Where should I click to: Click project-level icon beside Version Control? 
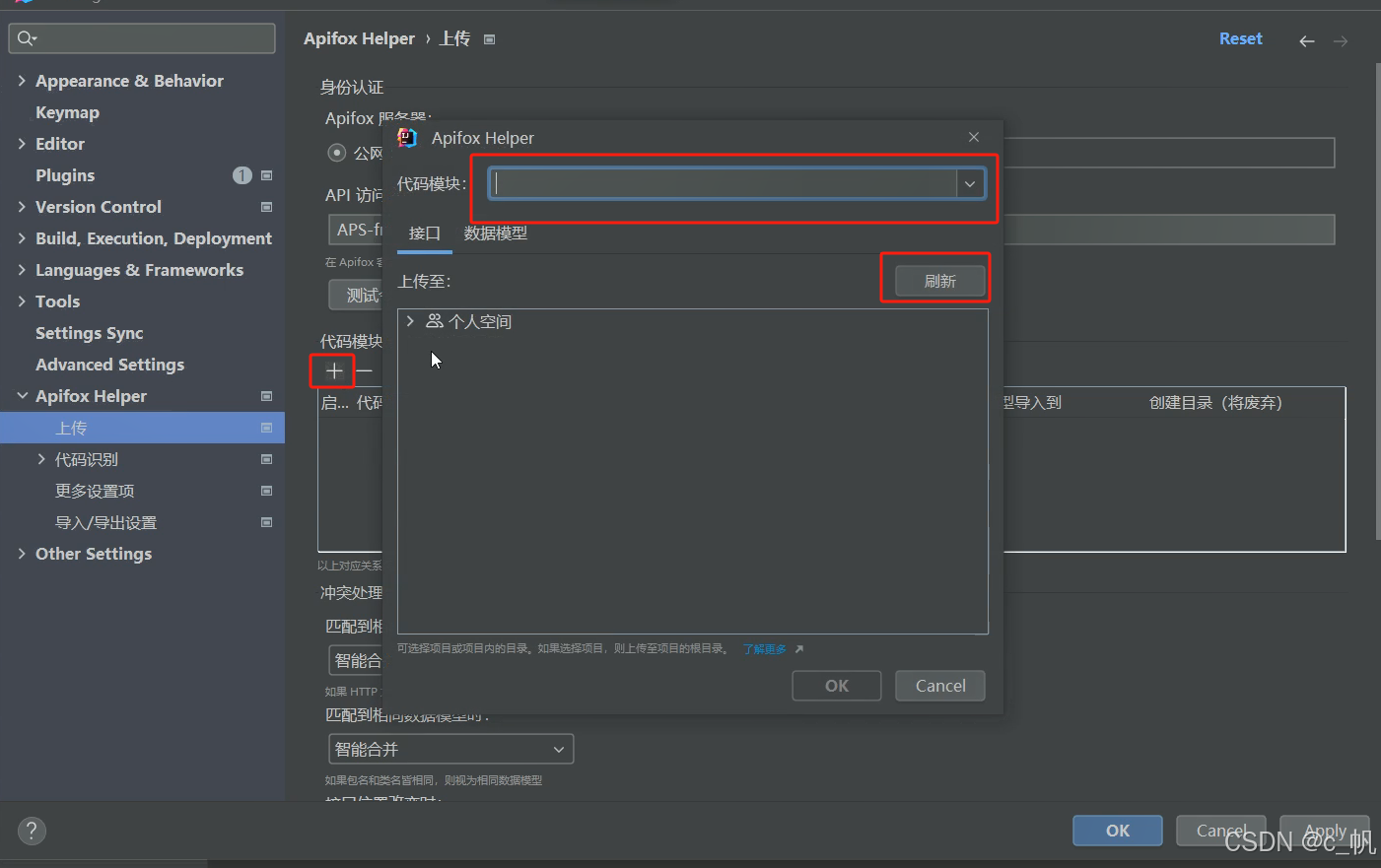pyautogui.click(x=266, y=207)
